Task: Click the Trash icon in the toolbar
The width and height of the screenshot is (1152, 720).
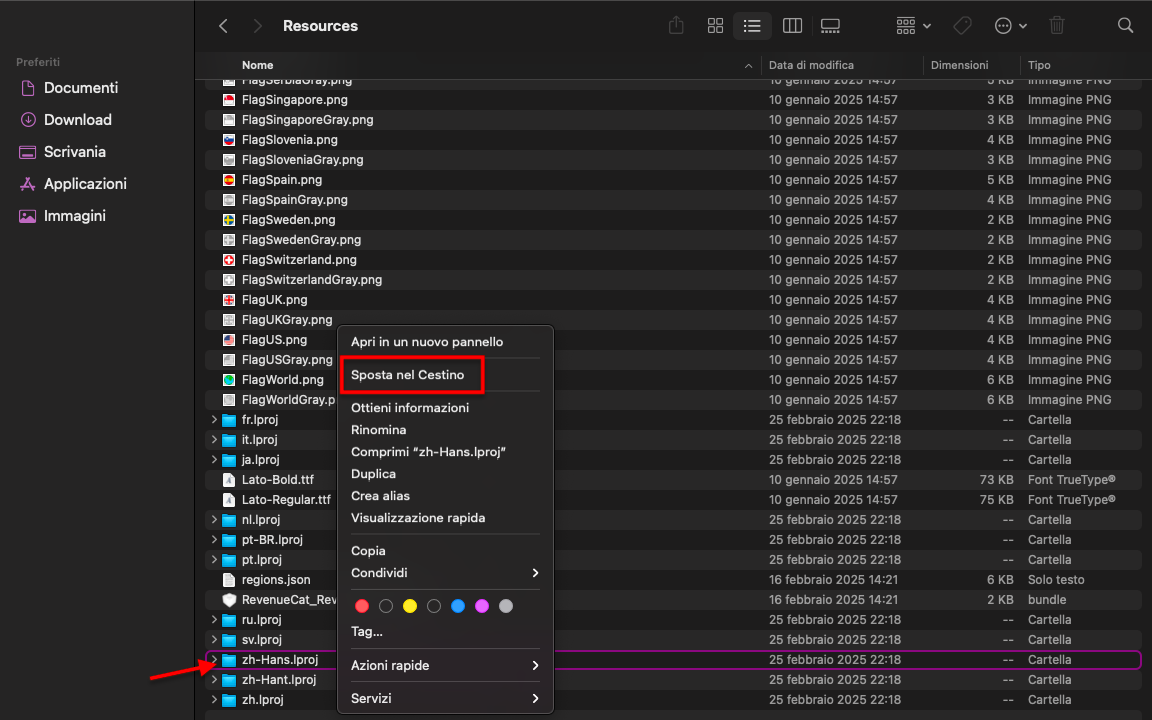Action: point(1055,25)
